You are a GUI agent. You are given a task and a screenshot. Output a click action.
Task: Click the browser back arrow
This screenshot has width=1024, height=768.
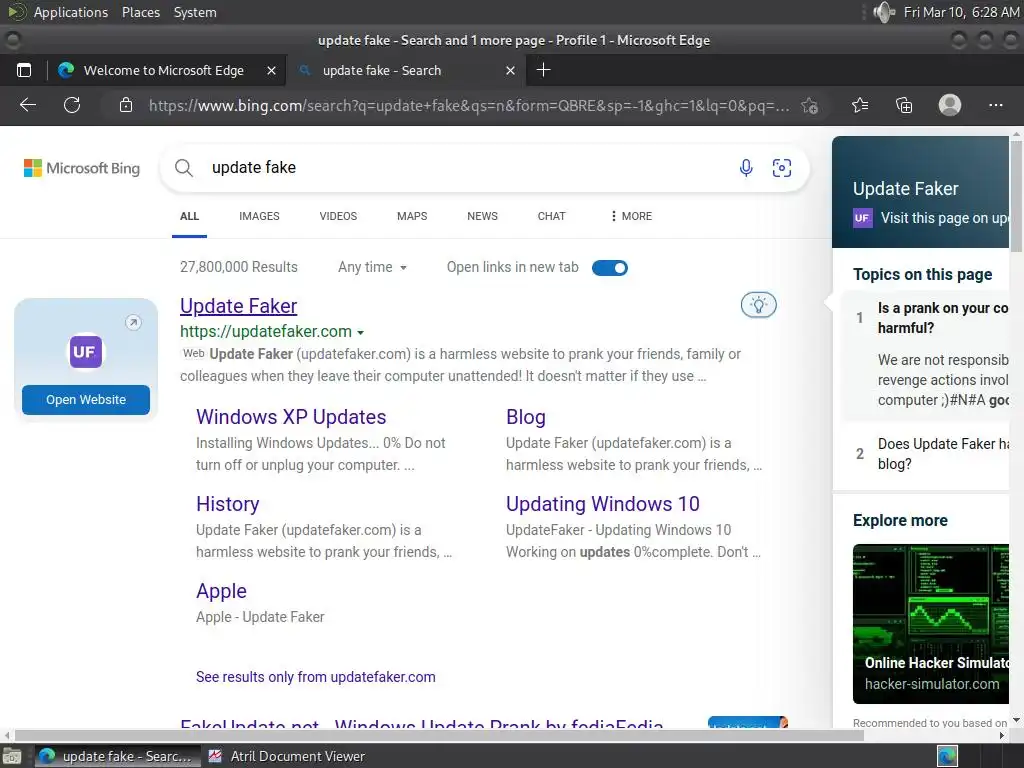(x=27, y=105)
